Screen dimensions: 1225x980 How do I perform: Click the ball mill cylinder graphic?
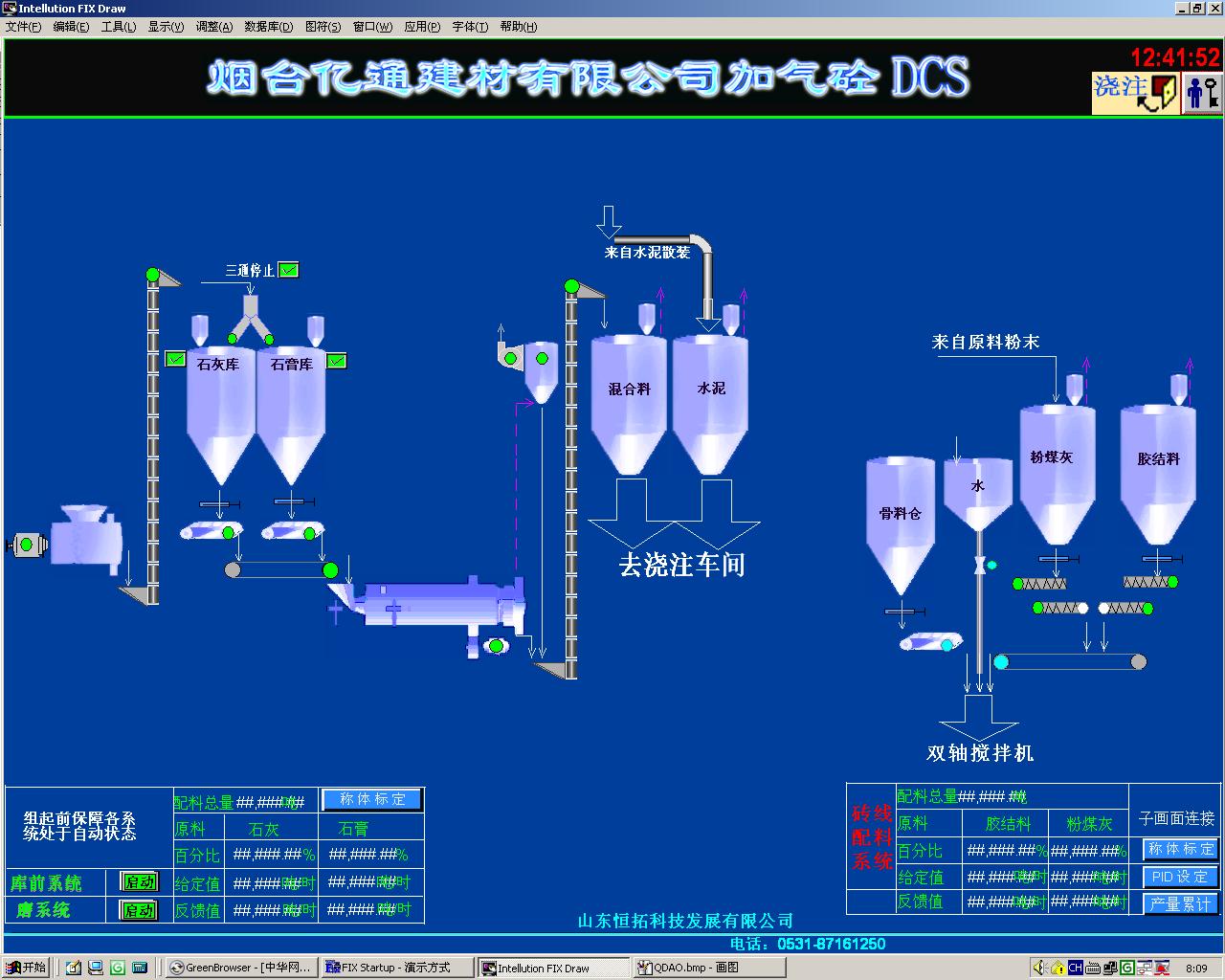click(x=431, y=603)
